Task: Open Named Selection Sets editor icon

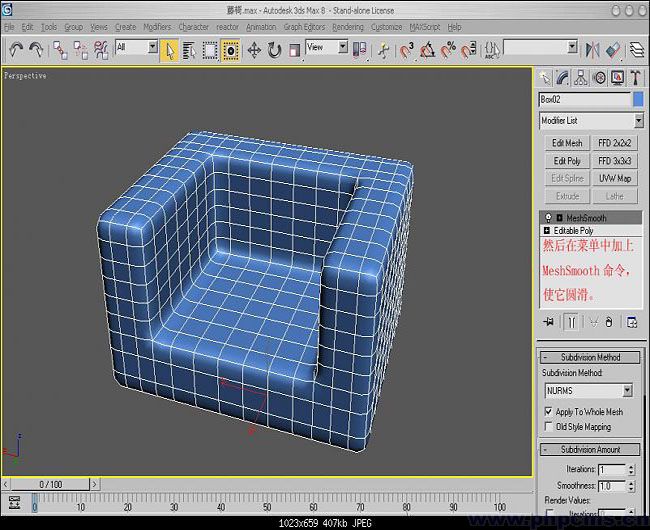Action: pos(492,51)
